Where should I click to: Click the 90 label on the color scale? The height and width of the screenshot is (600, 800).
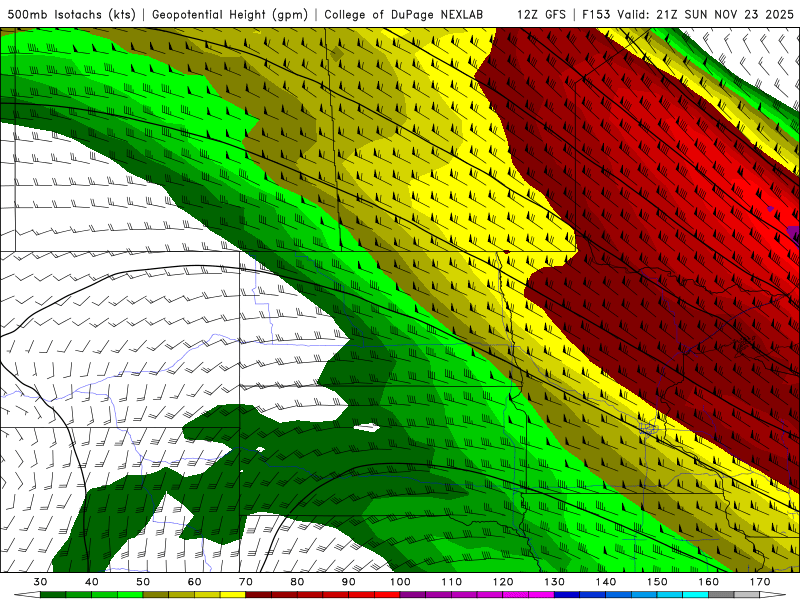(349, 582)
